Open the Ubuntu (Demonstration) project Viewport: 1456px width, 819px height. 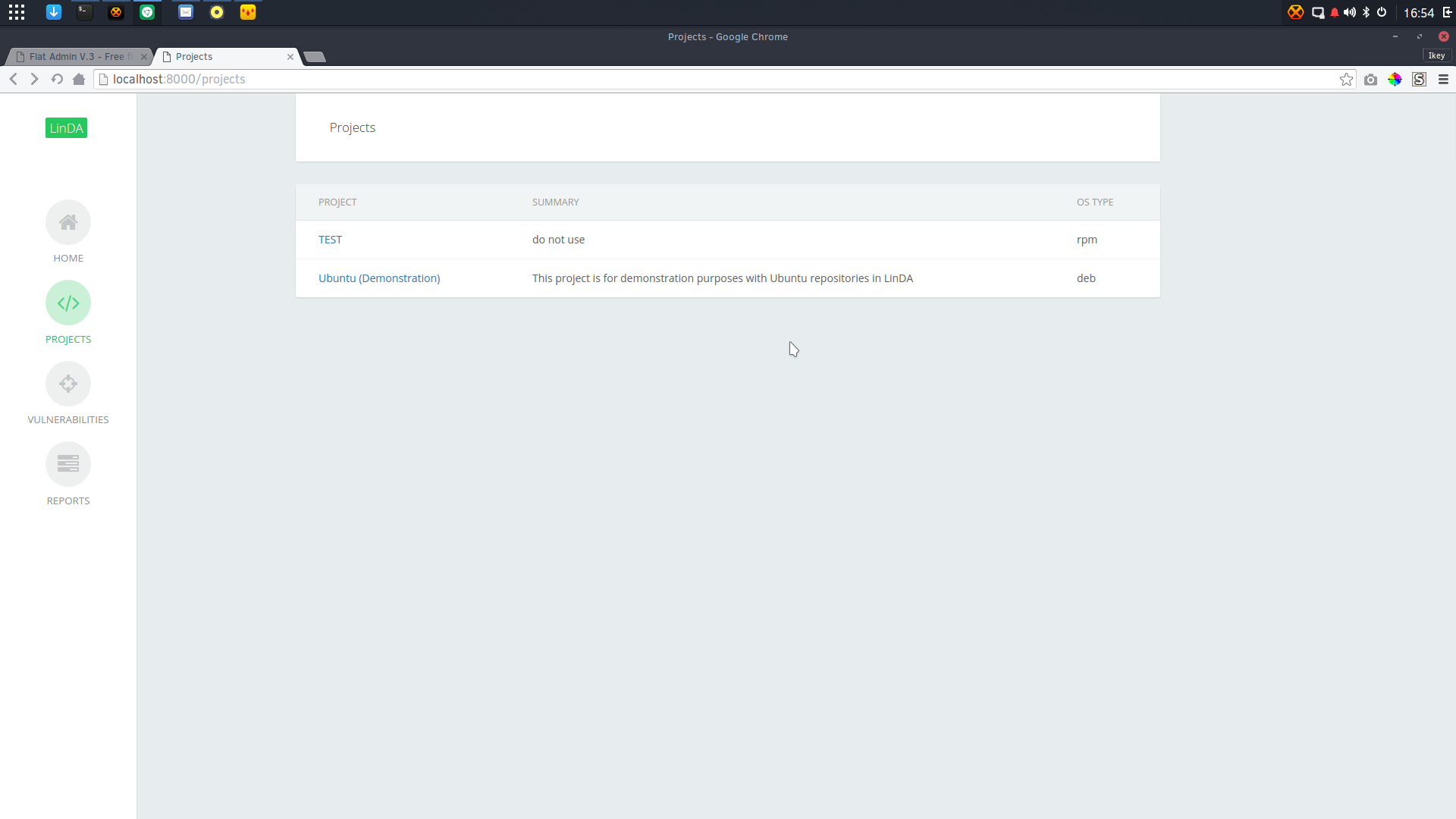pyautogui.click(x=379, y=278)
